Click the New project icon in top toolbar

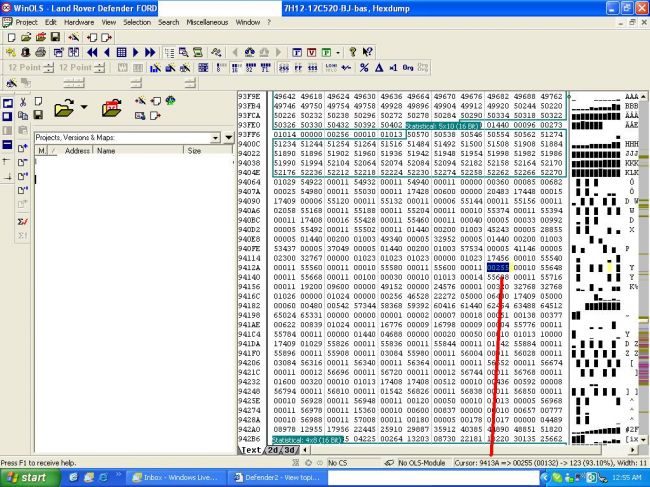(x=12, y=38)
